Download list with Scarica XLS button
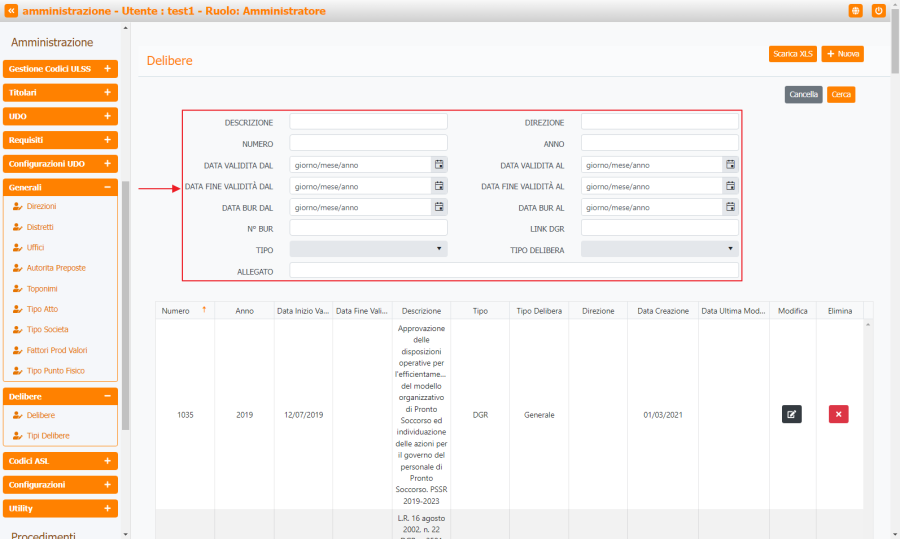Image resolution: width=900 pixels, height=539 pixels. [x=792, y=54]
